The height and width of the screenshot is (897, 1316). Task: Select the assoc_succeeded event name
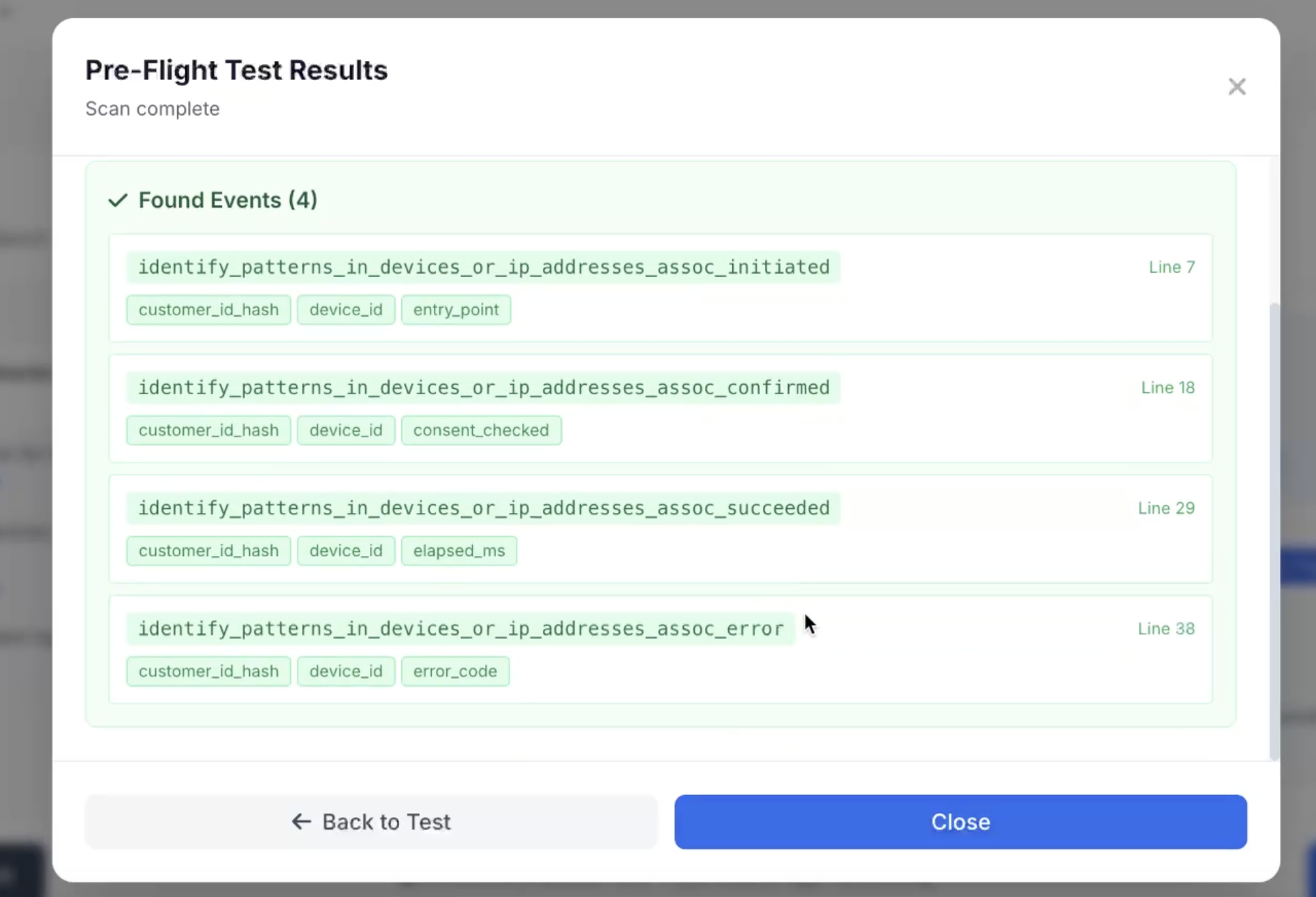[484, 508]
